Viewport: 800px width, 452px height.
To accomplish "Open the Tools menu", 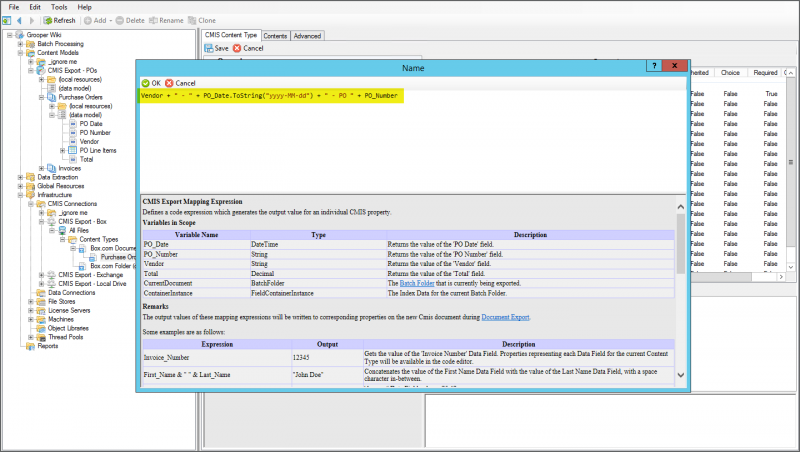I will [x=60, y=7].
